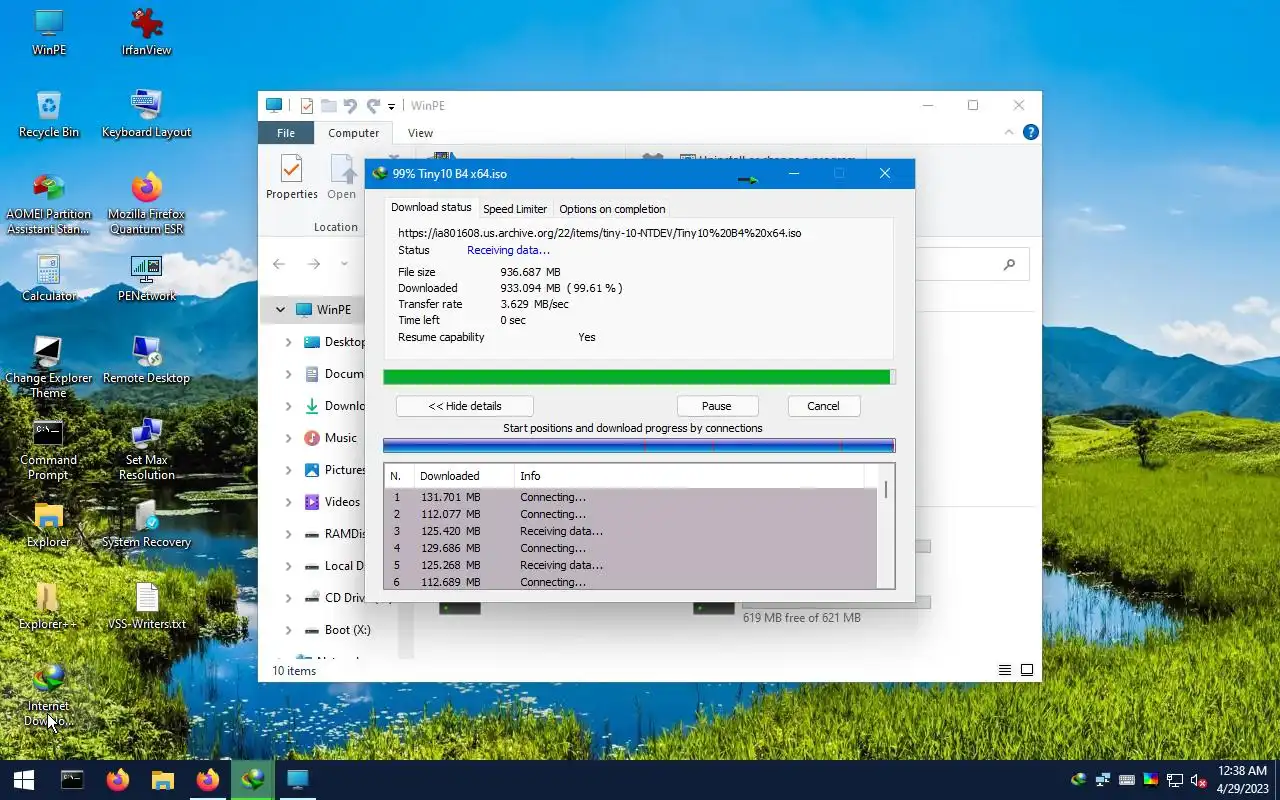1280x800 pixels.
Task: Switch Explorer to details view icon
Action: click(x=1005, y=670)
